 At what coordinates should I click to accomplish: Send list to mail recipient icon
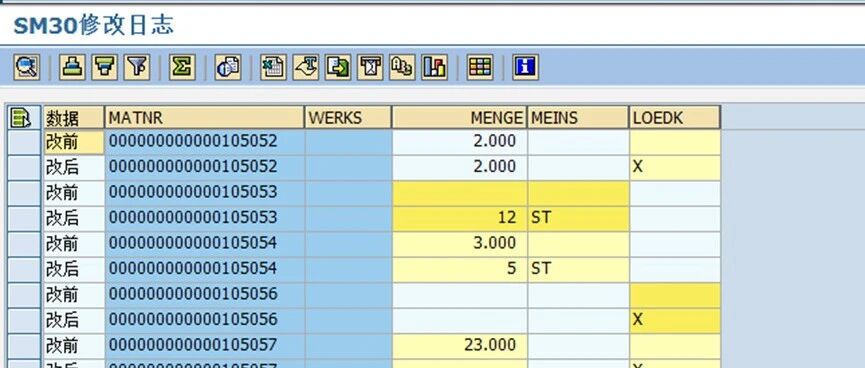371,67
